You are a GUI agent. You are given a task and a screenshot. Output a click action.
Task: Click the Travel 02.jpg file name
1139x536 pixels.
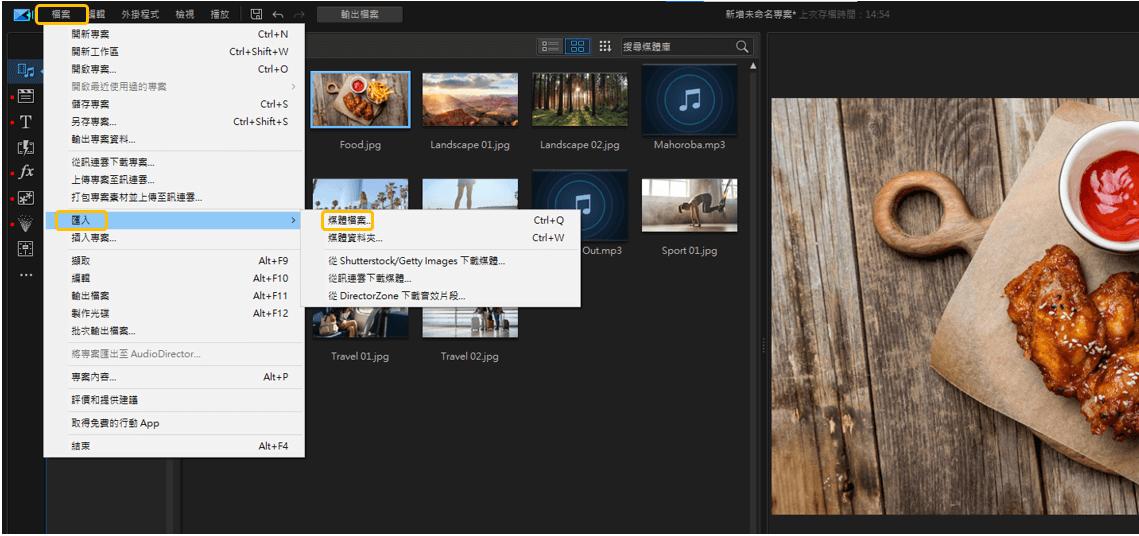470,357
